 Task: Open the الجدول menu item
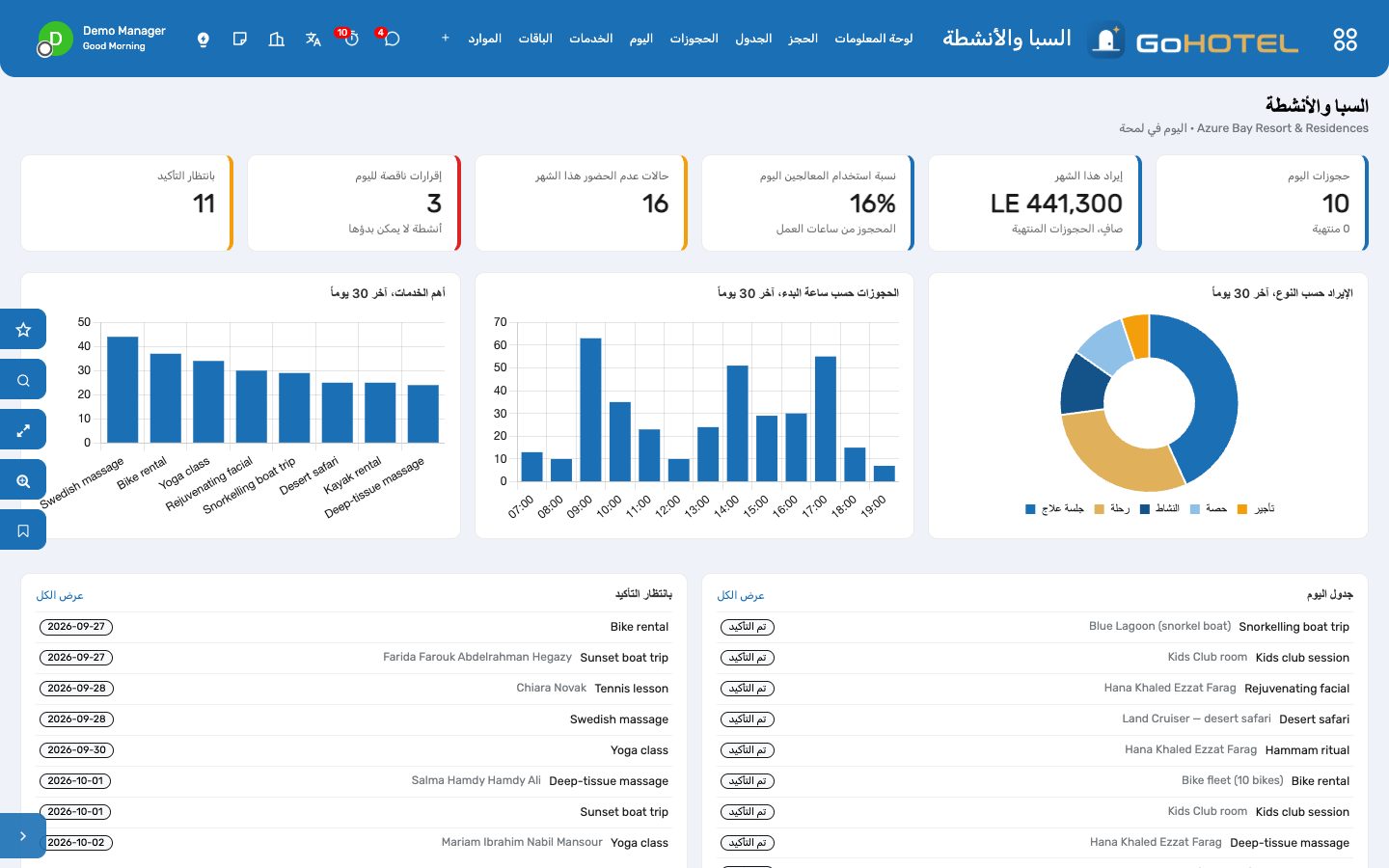click(x=753, y=39)
